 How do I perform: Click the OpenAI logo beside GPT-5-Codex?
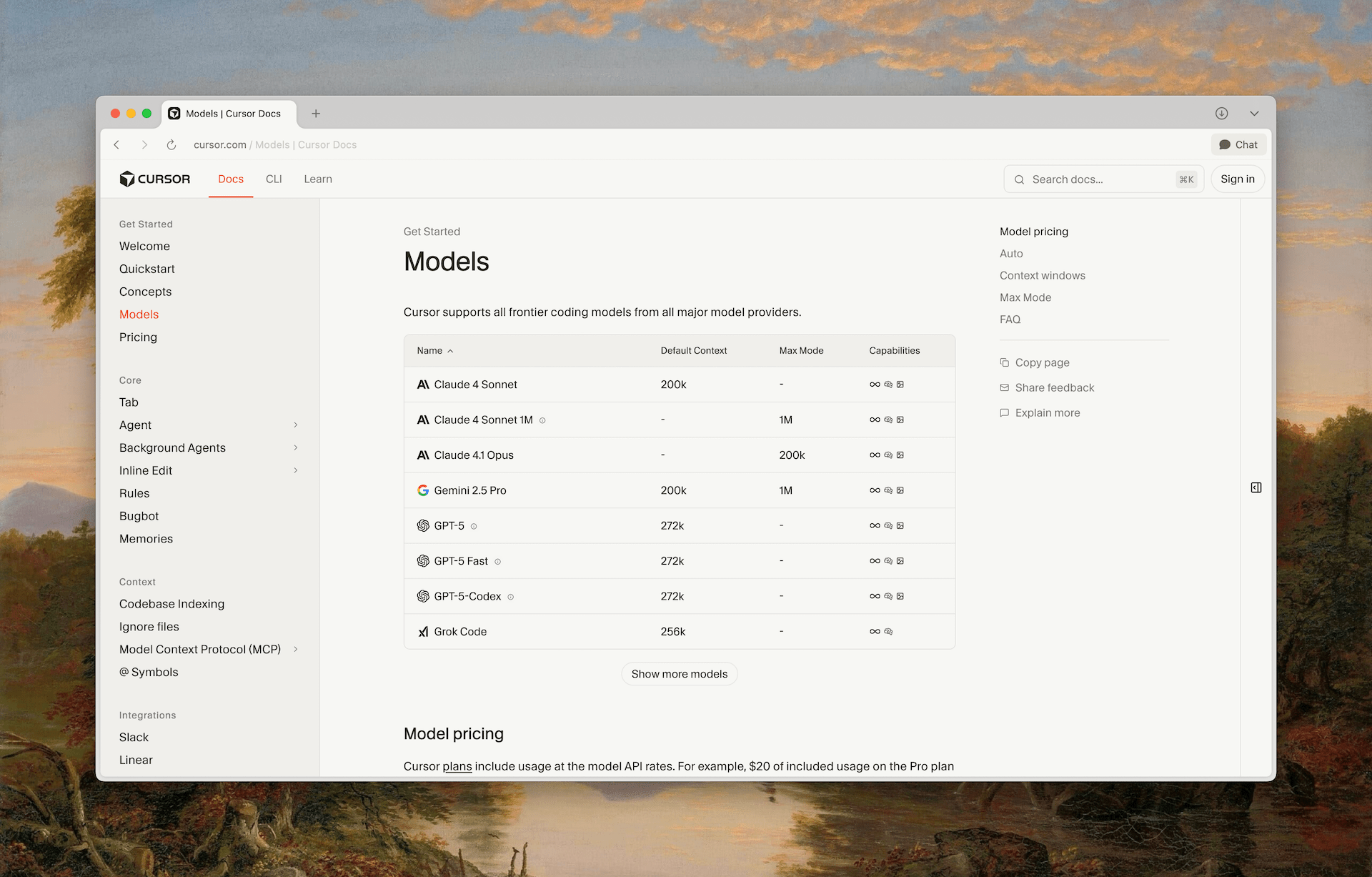tap(422, 595)
